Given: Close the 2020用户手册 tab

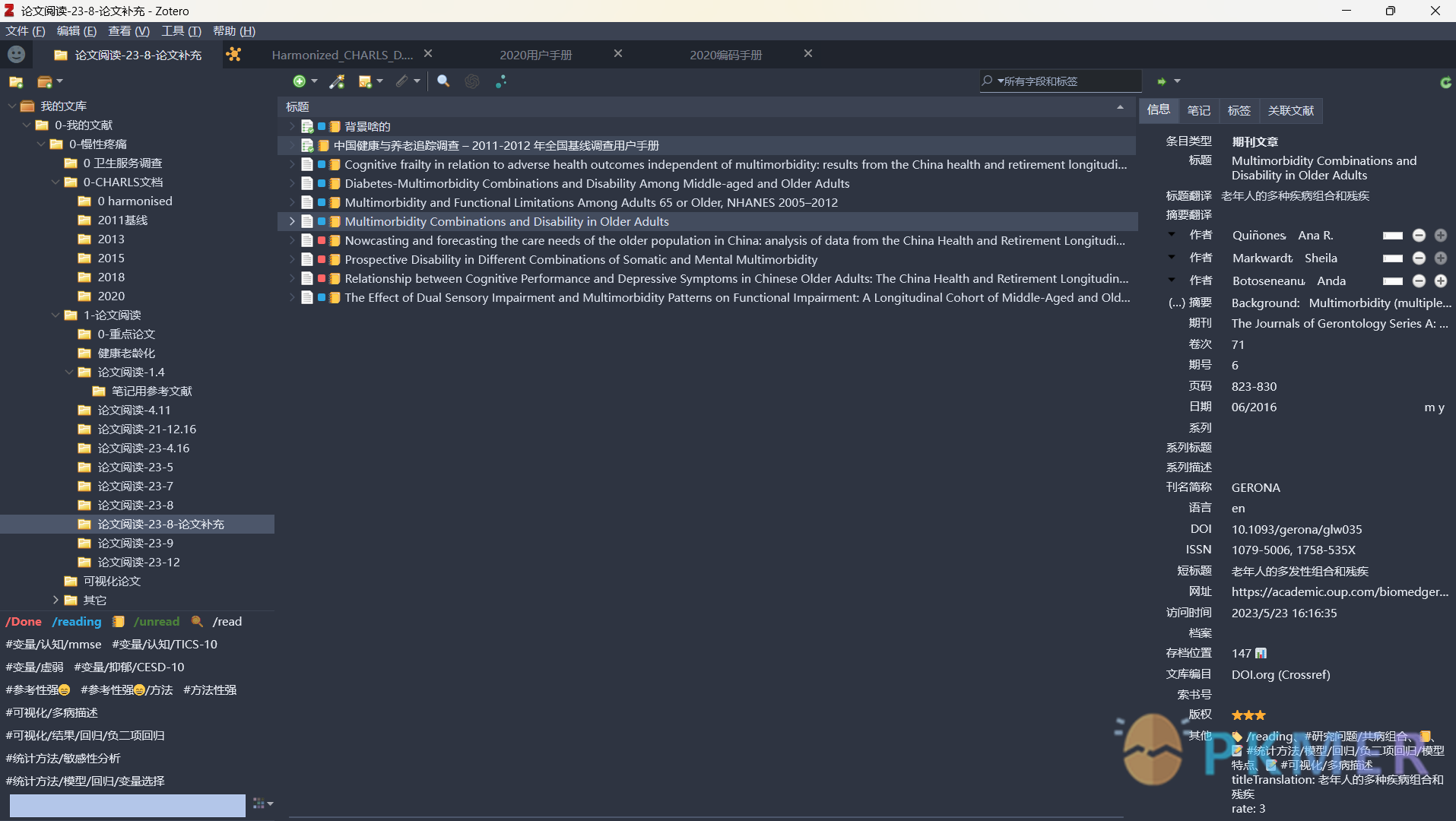Looking at the screenshot, I should [618, 54].
